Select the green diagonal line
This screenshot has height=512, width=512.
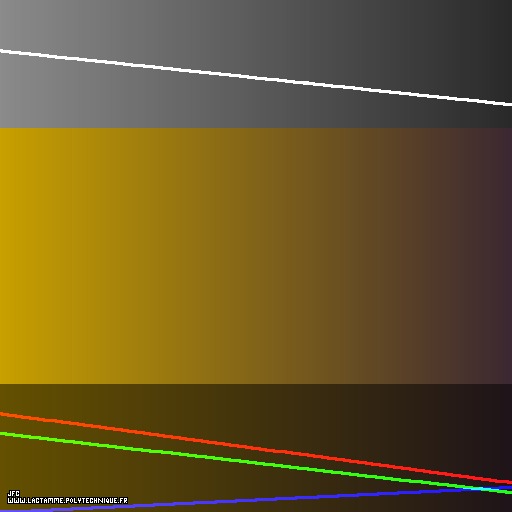tap(256, 463)
